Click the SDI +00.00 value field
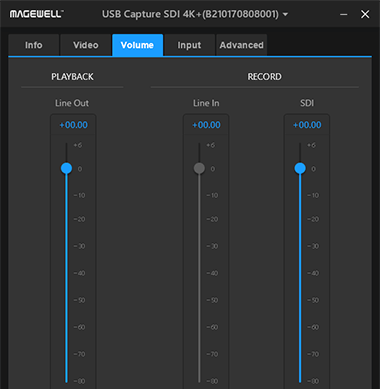 pos(307,125)
